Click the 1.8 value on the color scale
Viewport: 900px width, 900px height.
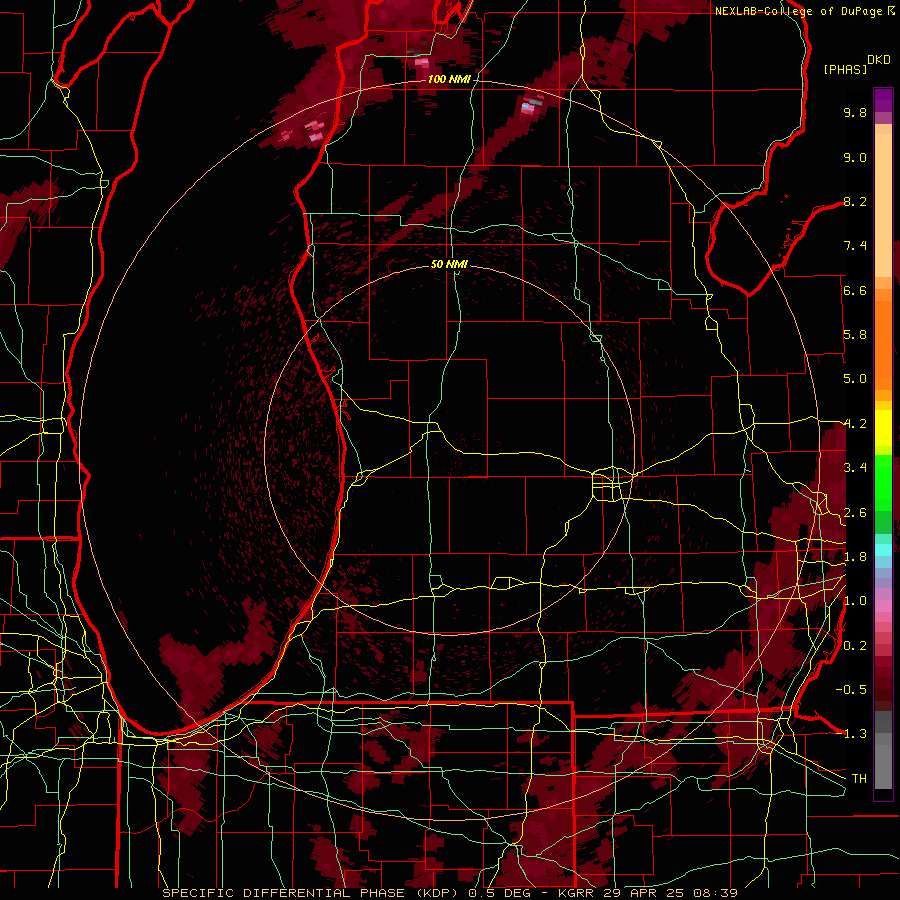(x=855, y=557)
